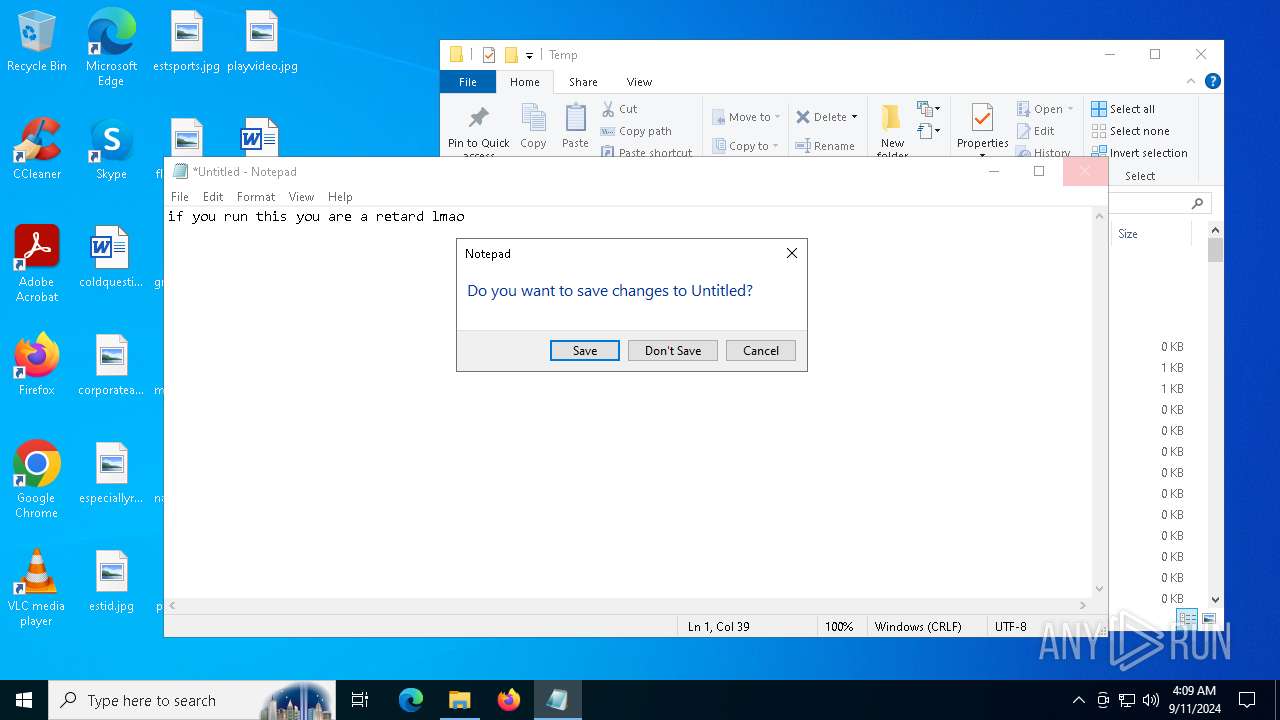Click Invert selection in Explorer ribbon
The width and height of the screenshot is (1280, 720).
click(1140, 153)
